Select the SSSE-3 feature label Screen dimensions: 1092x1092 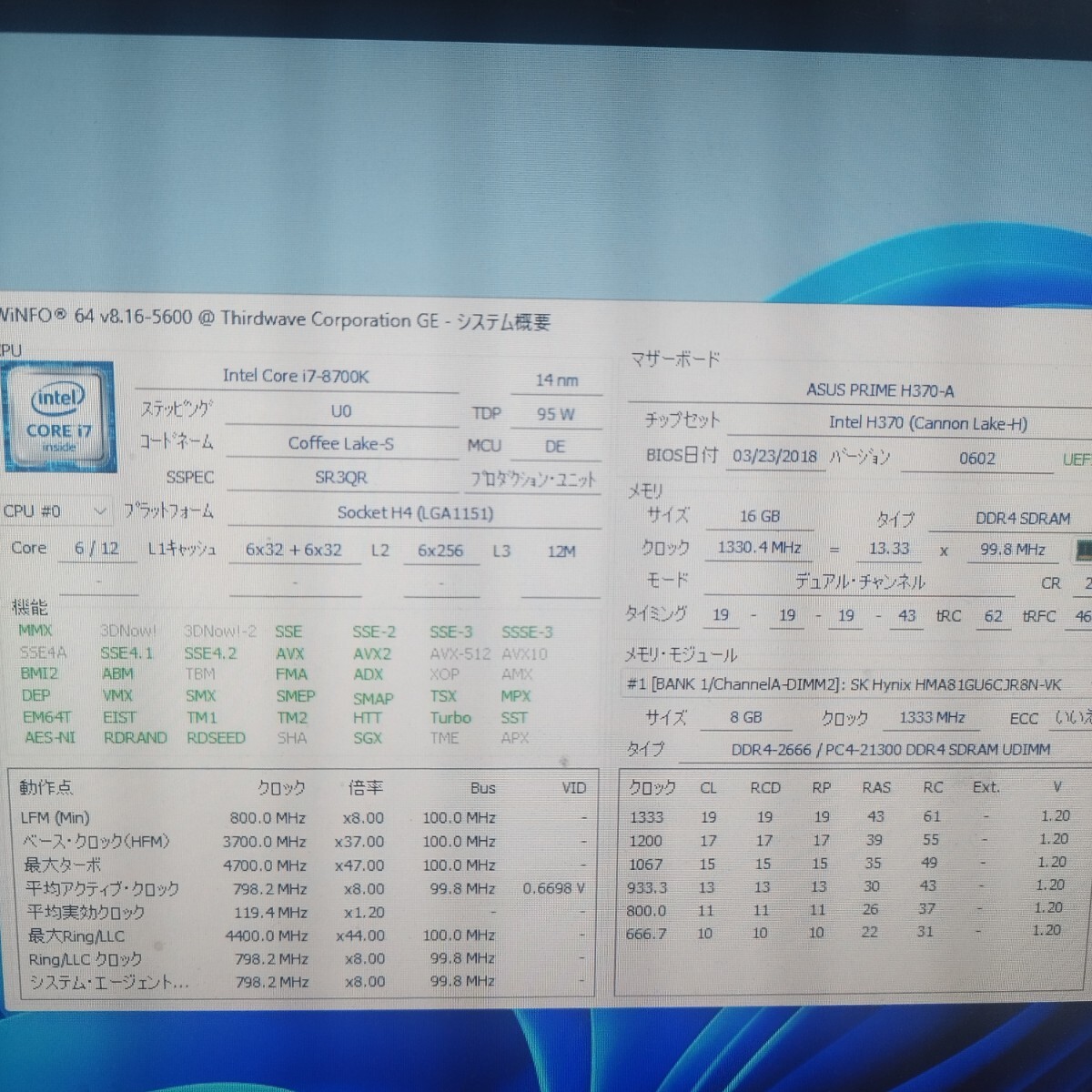pyautogui.click(x=527, y=632)
